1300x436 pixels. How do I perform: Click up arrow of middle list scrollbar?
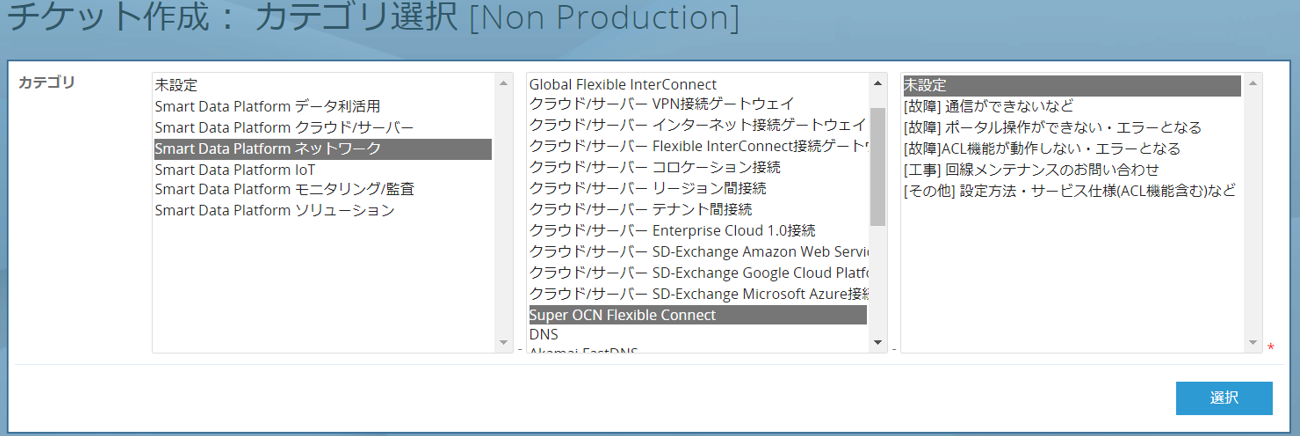tap(877, 84)
